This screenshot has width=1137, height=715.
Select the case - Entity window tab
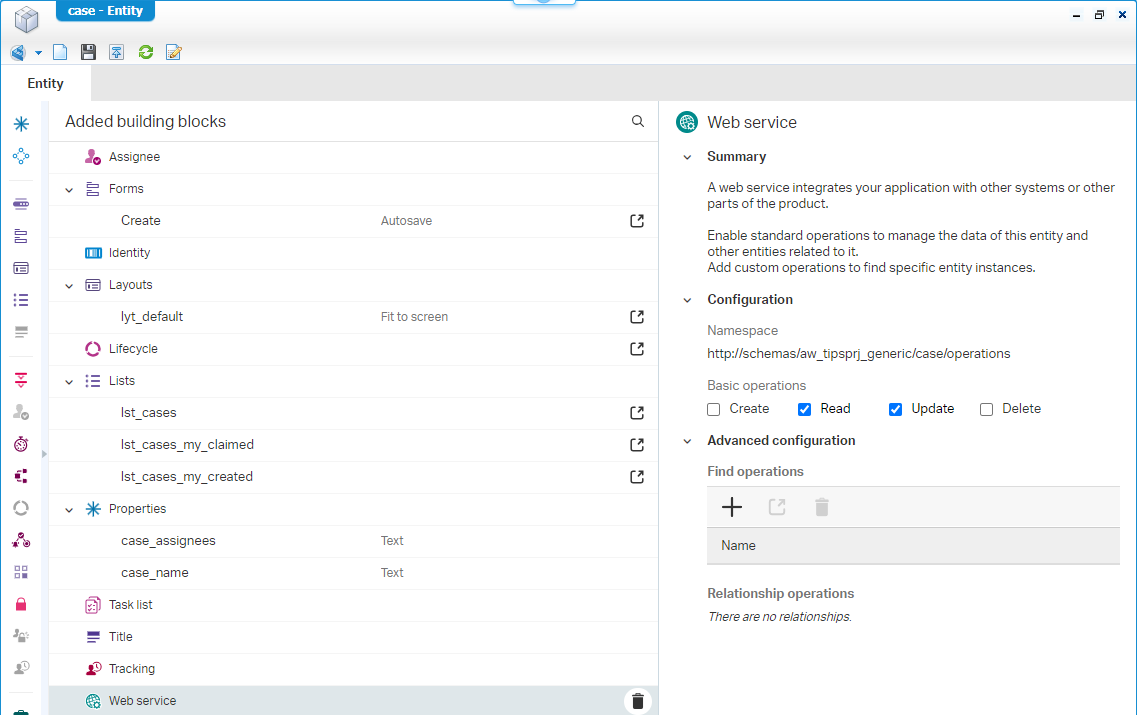pyautogui.click(x=105, y=11)
